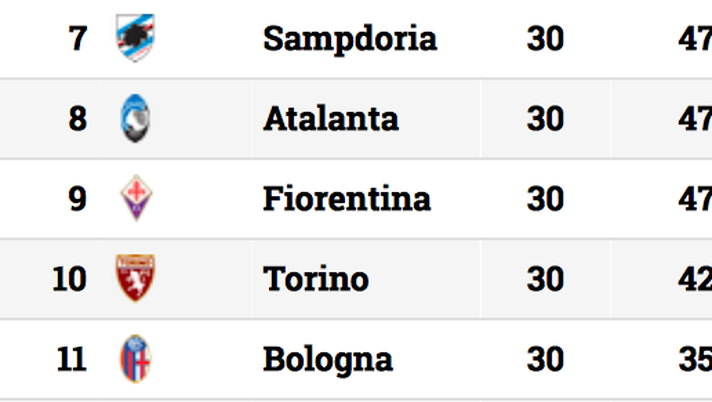712x402 pixels.
Task: Open the Bologna team name
Action: coord(327,361)
